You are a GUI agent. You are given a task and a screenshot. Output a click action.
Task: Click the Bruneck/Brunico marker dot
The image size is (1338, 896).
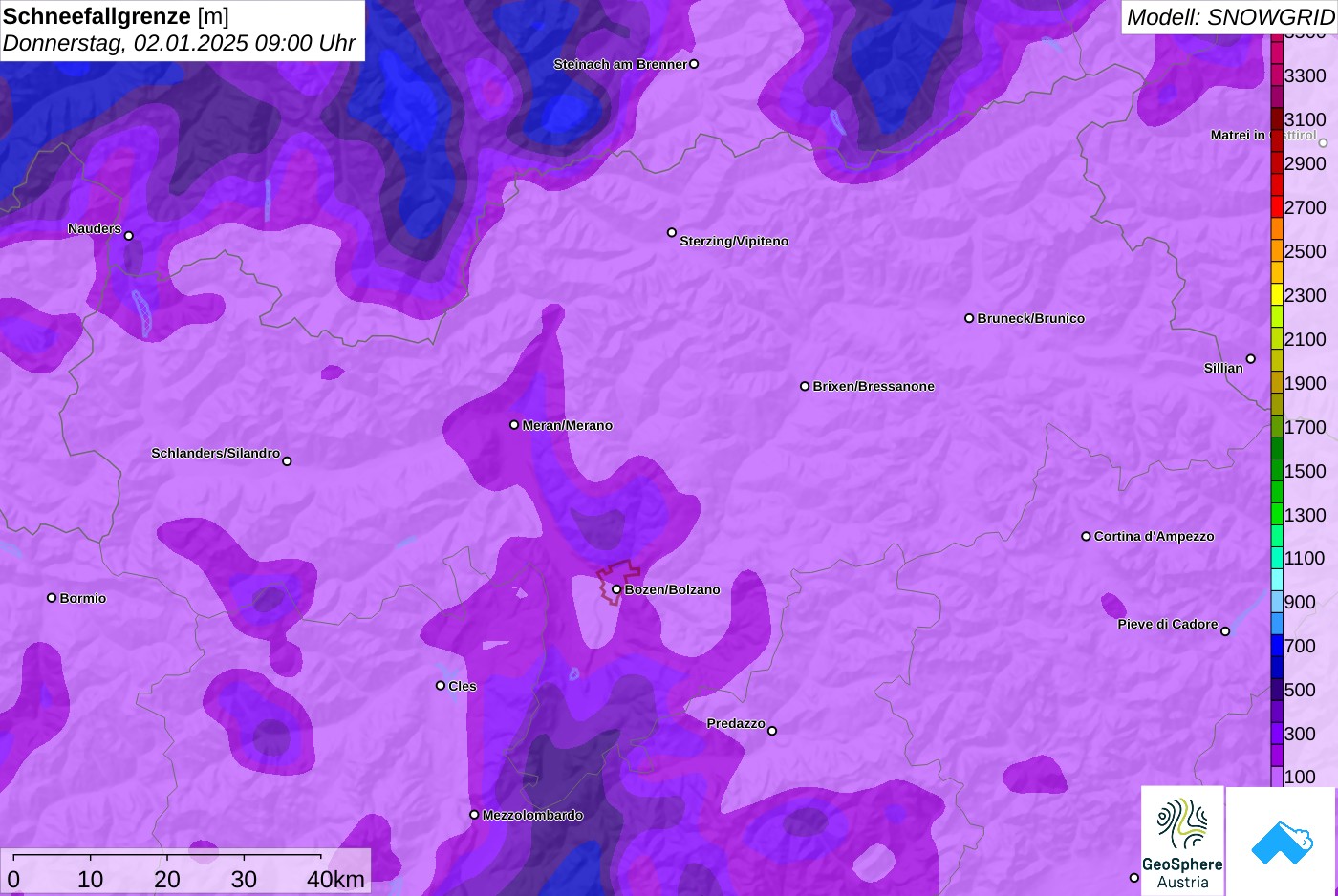click(969, 318)
